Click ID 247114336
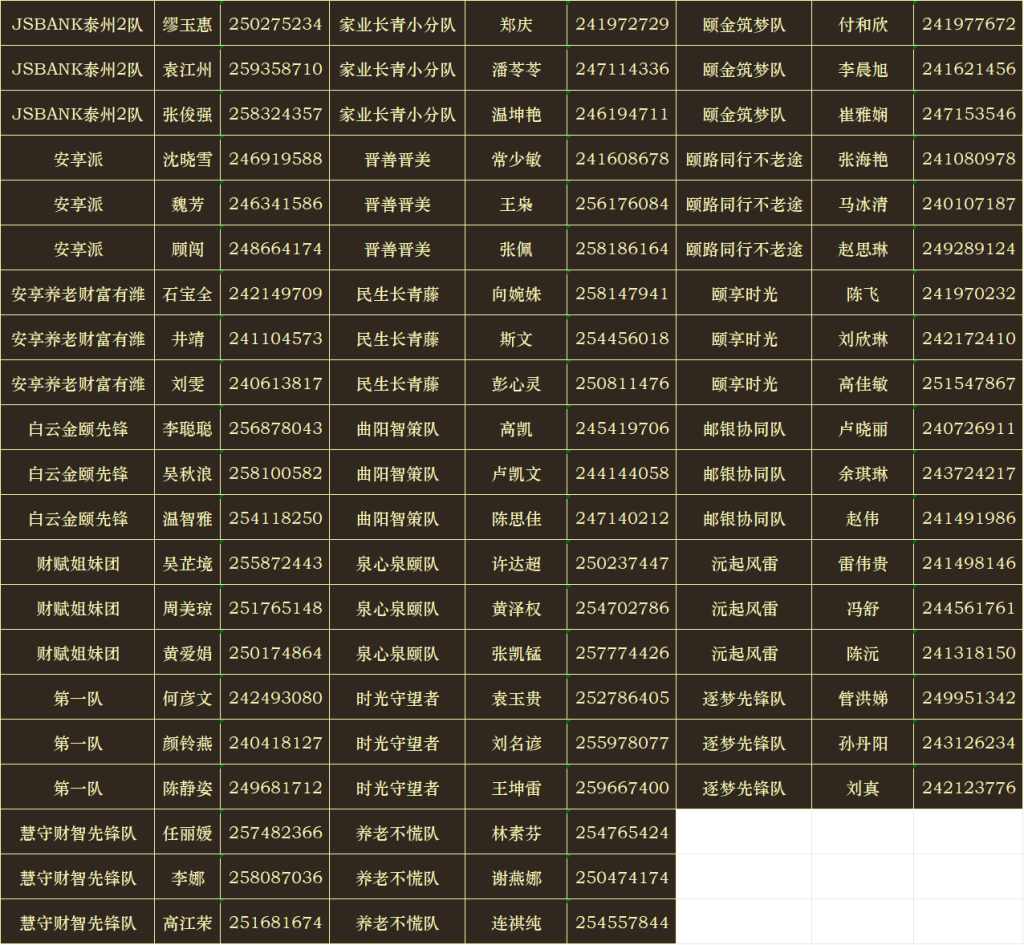The height and width of the screenshot is (945, 1024). (622, 69)
